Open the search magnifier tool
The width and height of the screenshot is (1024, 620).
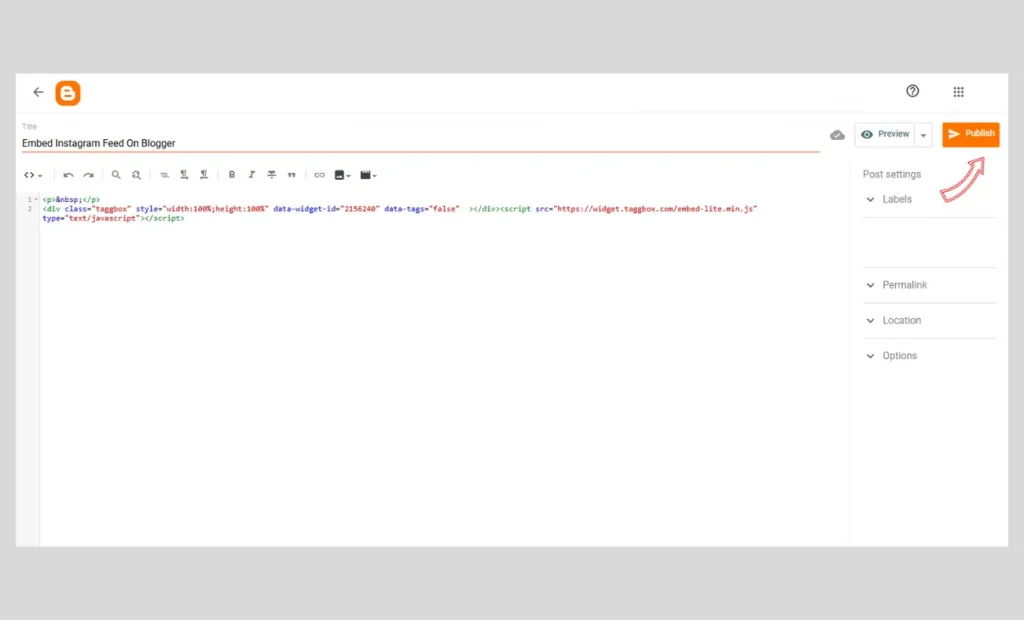pos(116,175)
